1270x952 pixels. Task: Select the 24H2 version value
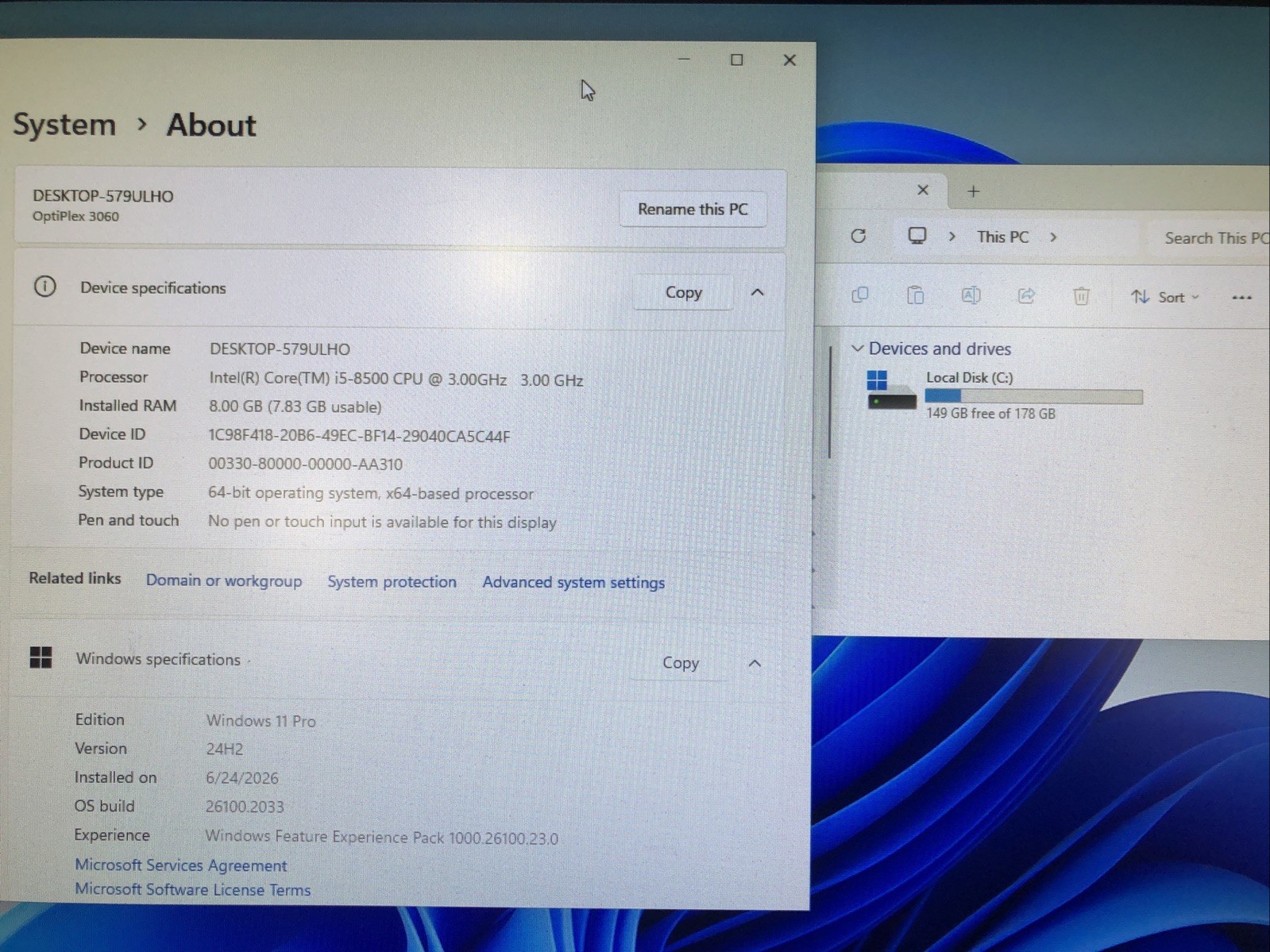coord(224,749)
